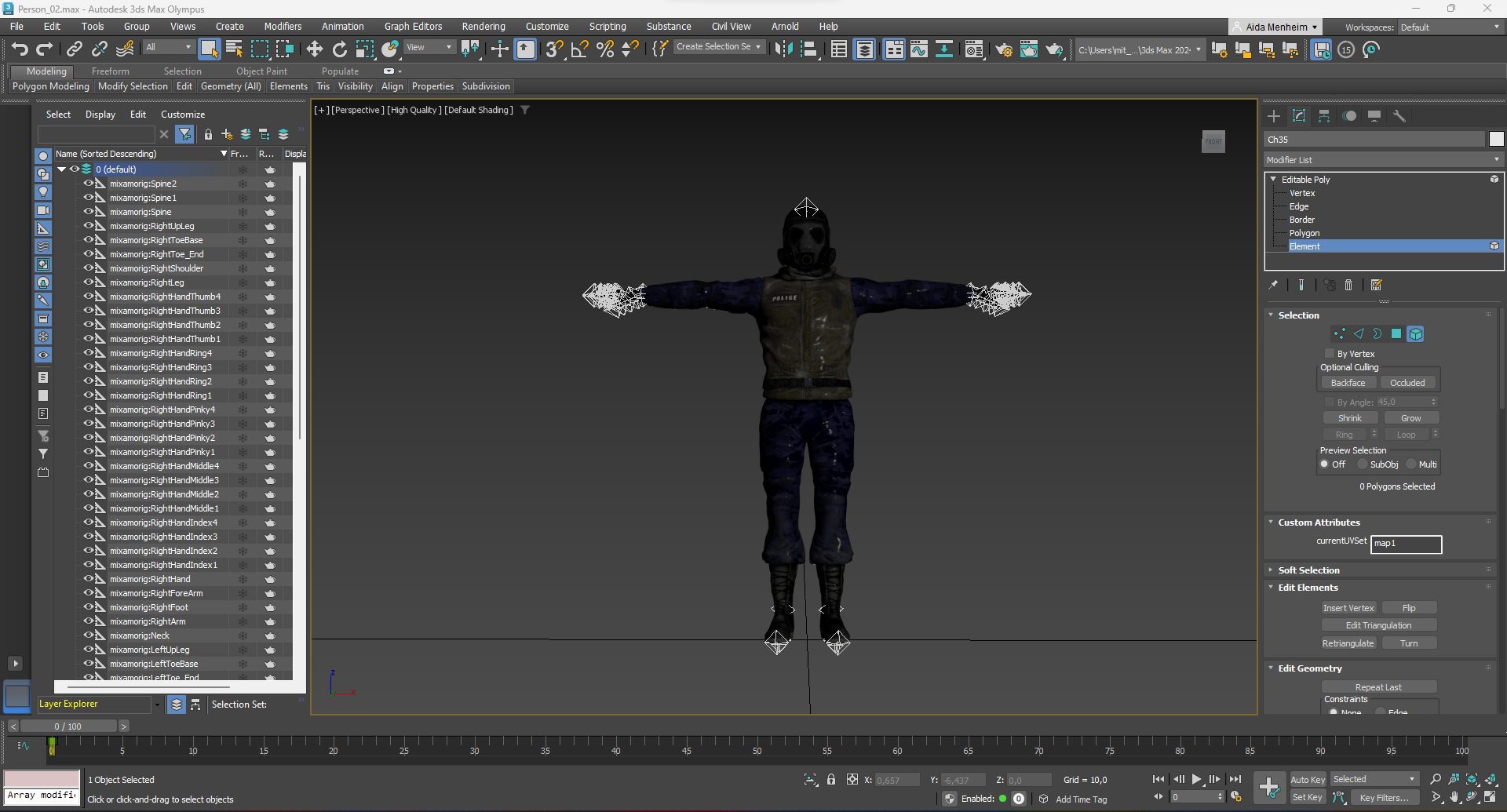Toggle the Angle Snap icon
The width and height of the screenshot is (1507, 812).
(580, 49)
